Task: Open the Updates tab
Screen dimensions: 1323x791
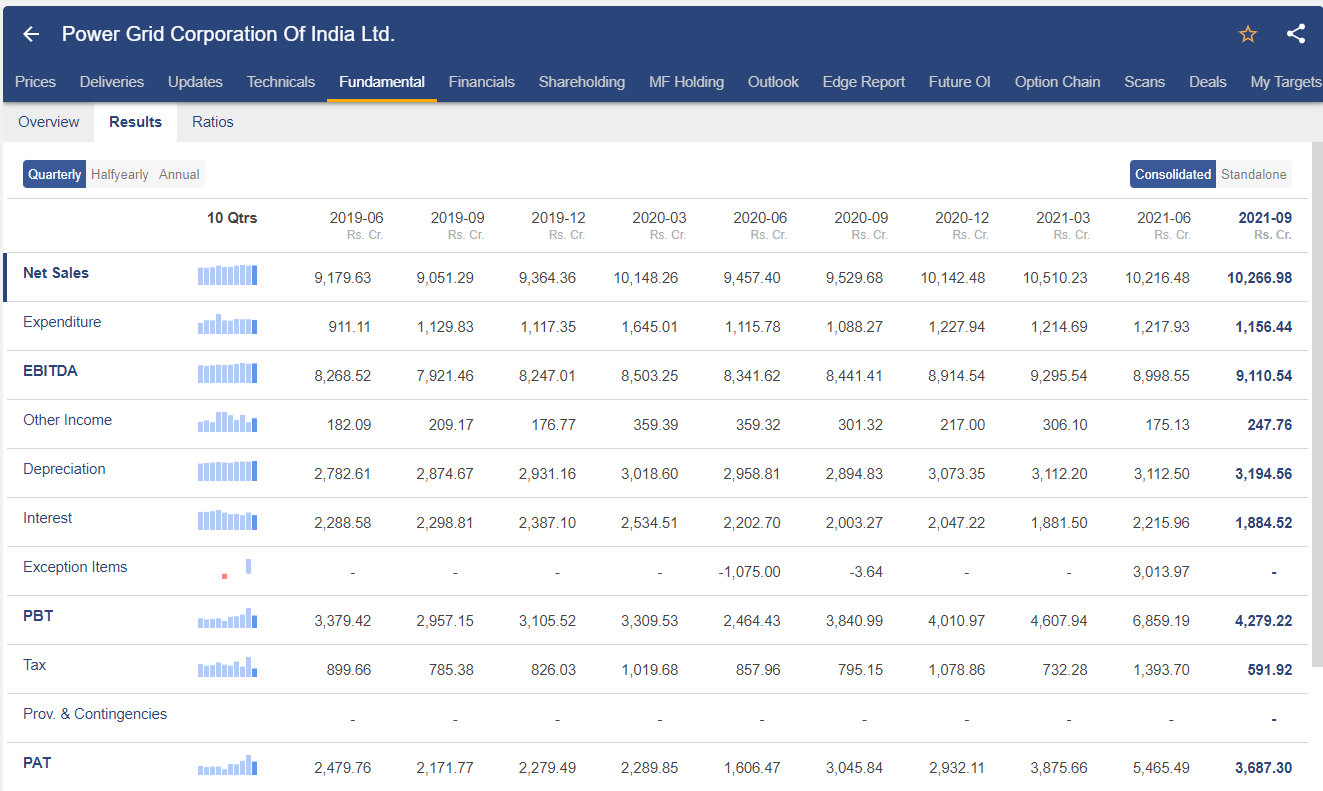Action: click(x=195, y=82)
